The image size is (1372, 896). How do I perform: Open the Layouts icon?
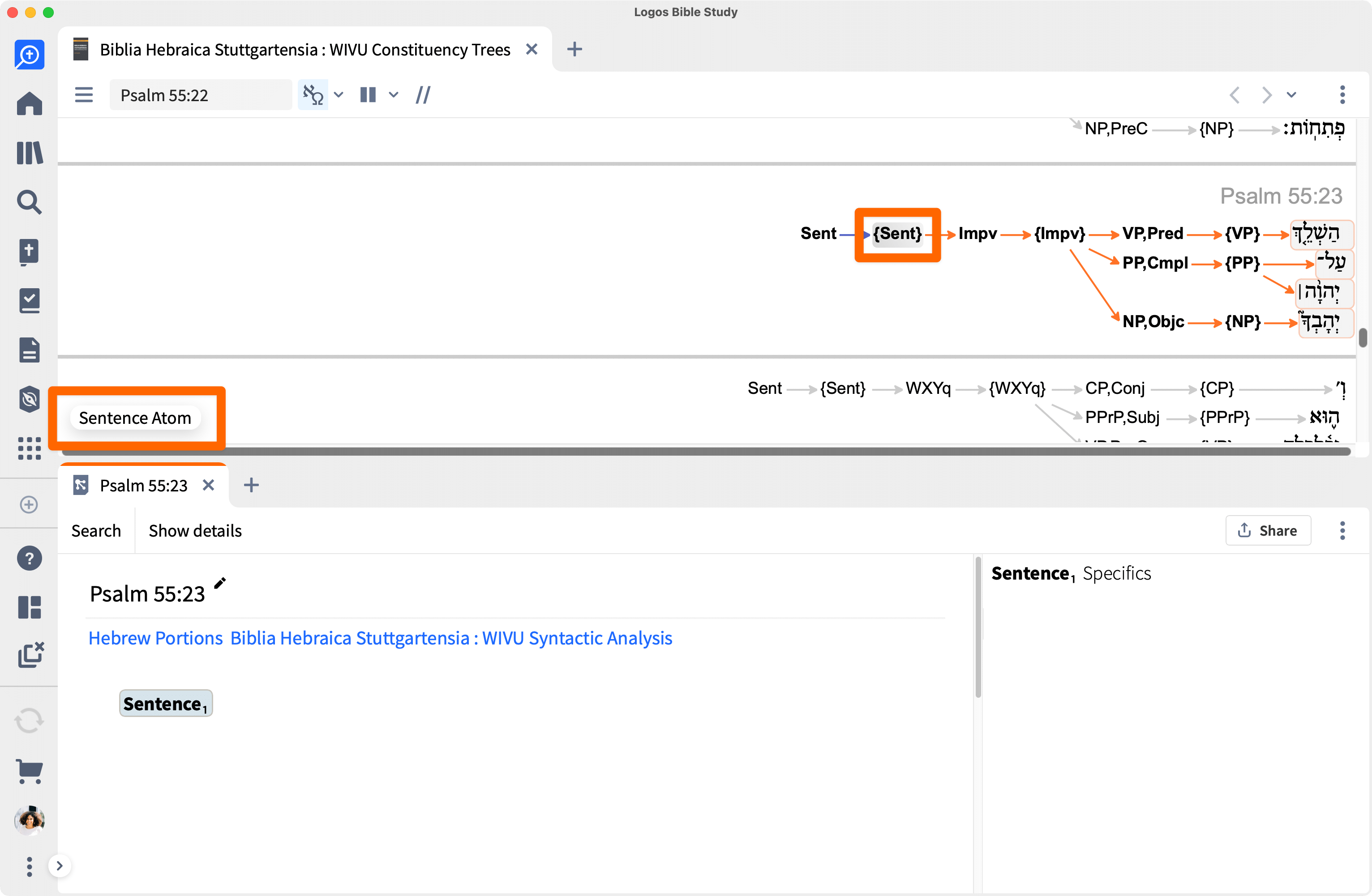click(30, 607)
